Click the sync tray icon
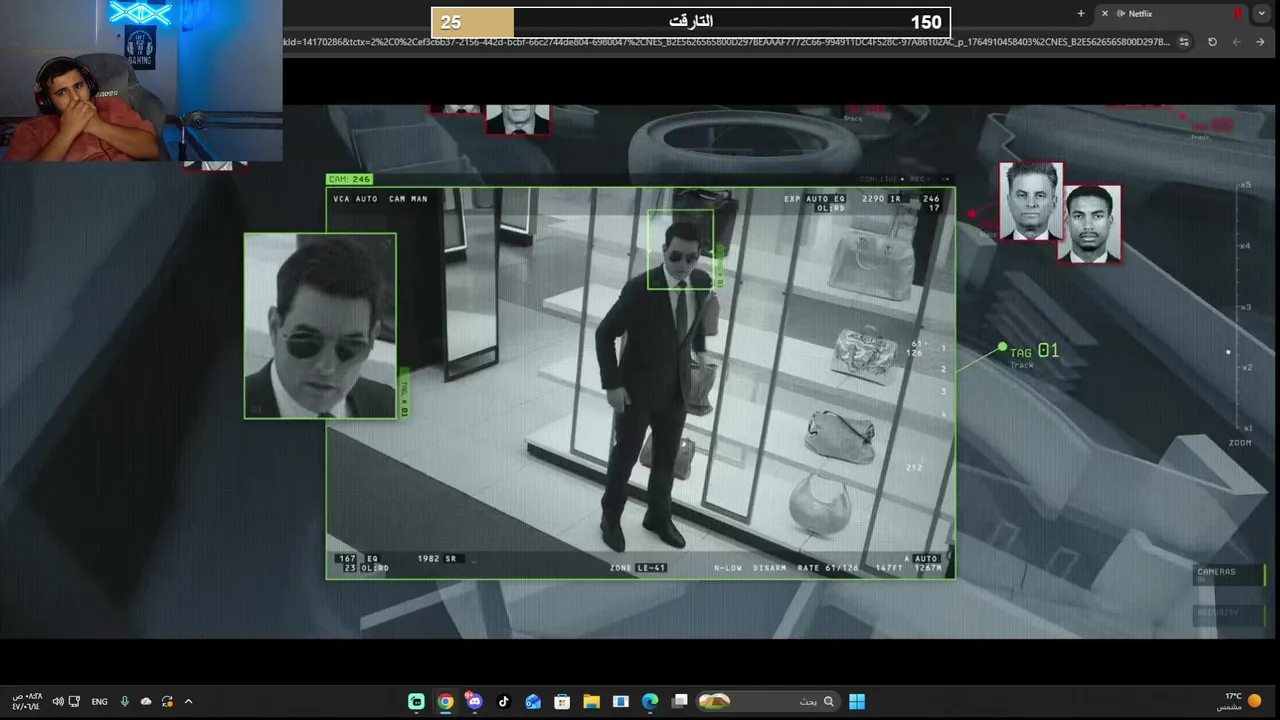 [x=167, y=701]
